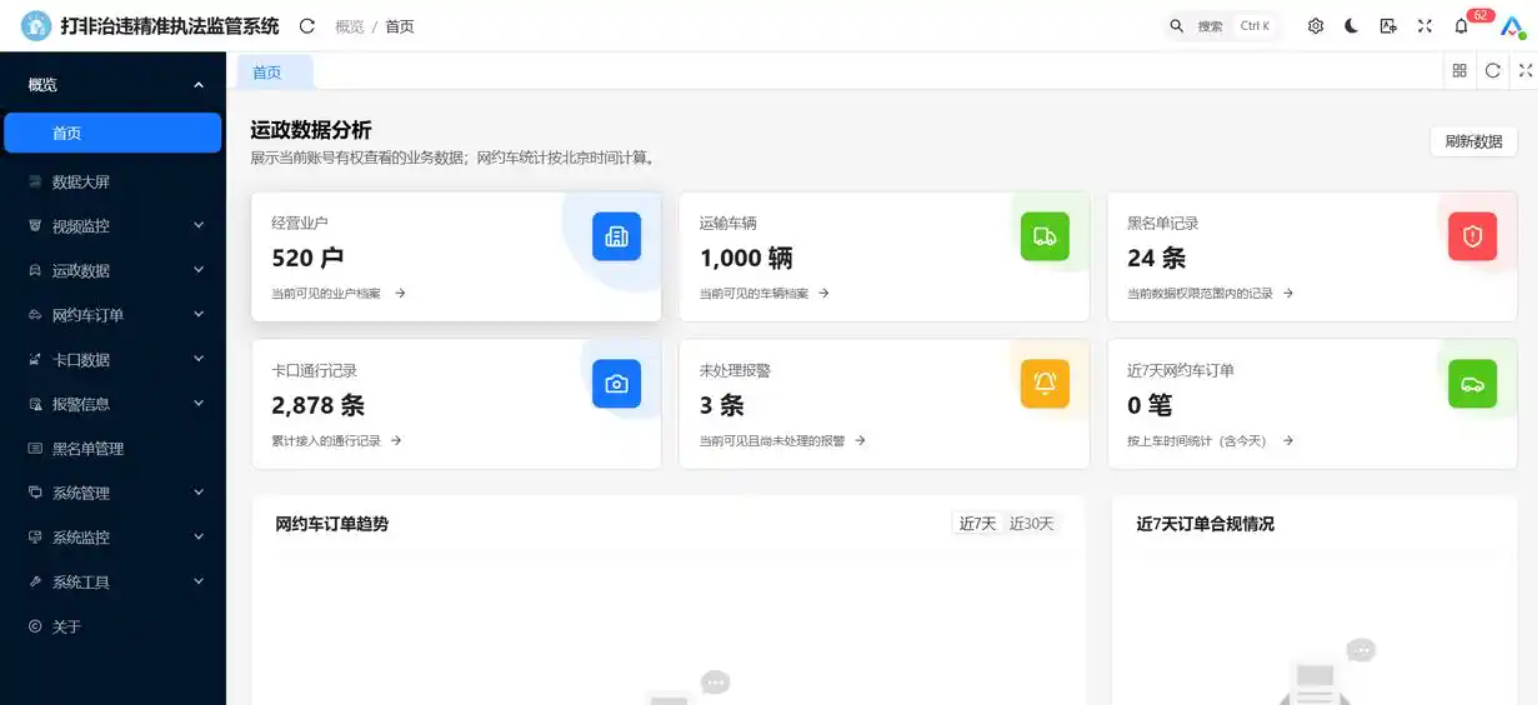
Task: Click the 刷新数据 button
Action: click(1474, 141)
